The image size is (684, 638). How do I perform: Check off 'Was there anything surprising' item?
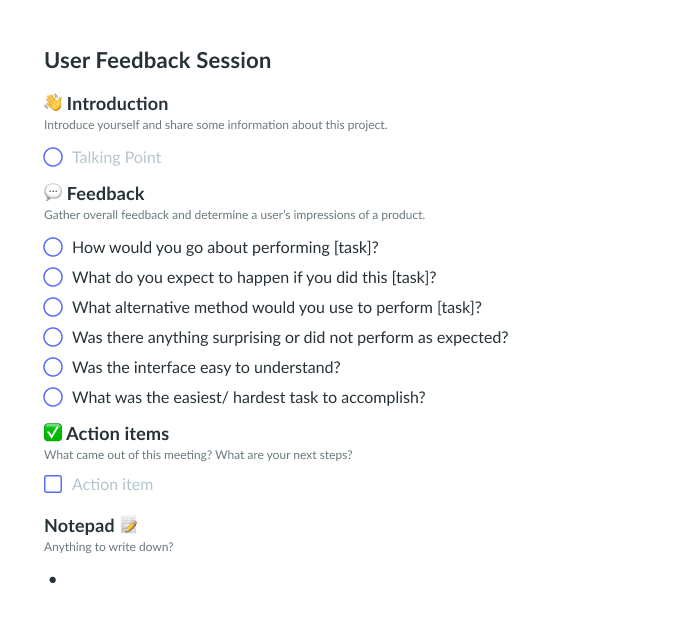(x=53, y=337)
